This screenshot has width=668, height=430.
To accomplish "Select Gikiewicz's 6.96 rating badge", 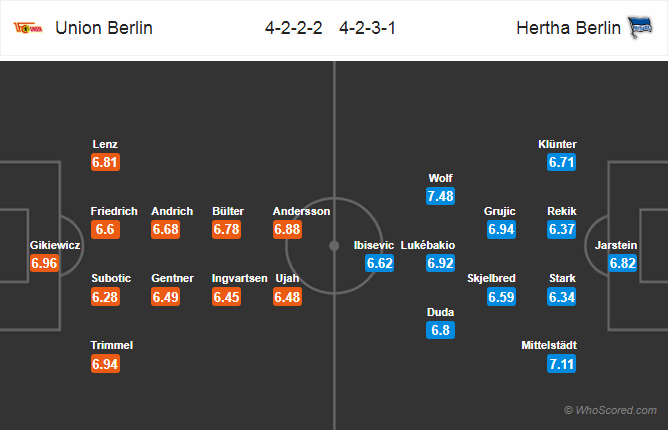I will [x=44, y=263].
